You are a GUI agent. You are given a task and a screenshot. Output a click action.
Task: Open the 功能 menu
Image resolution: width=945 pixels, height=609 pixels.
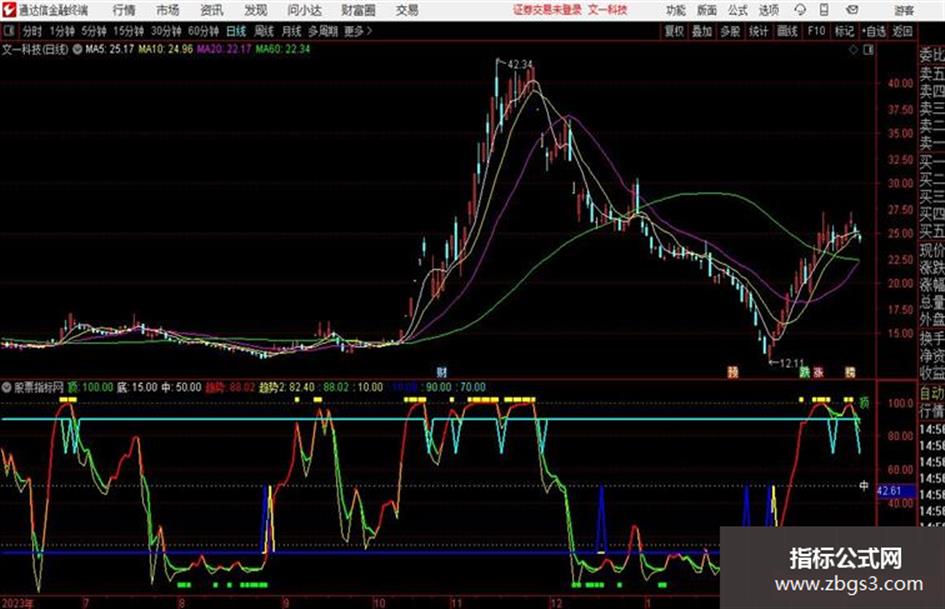tap(676, 10)
